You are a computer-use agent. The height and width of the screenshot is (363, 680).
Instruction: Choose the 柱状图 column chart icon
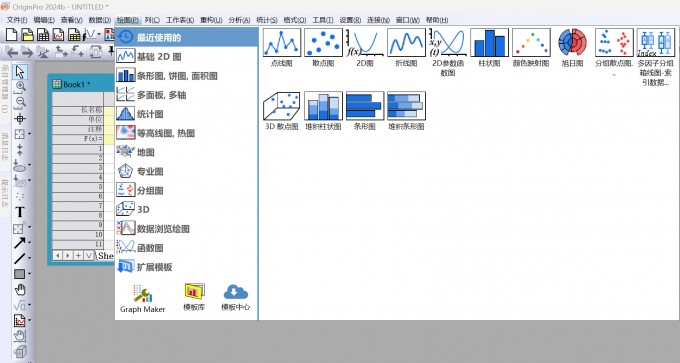tap(489, 43)
